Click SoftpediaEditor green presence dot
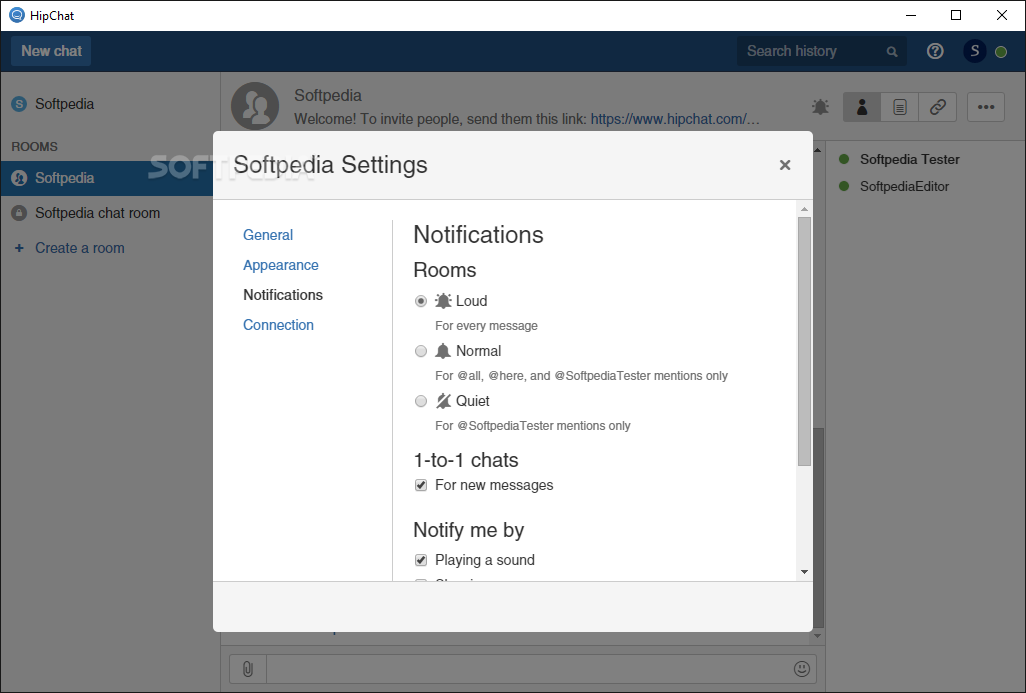The width and height of the screenshot is (1026, 693). coord(844,187)
